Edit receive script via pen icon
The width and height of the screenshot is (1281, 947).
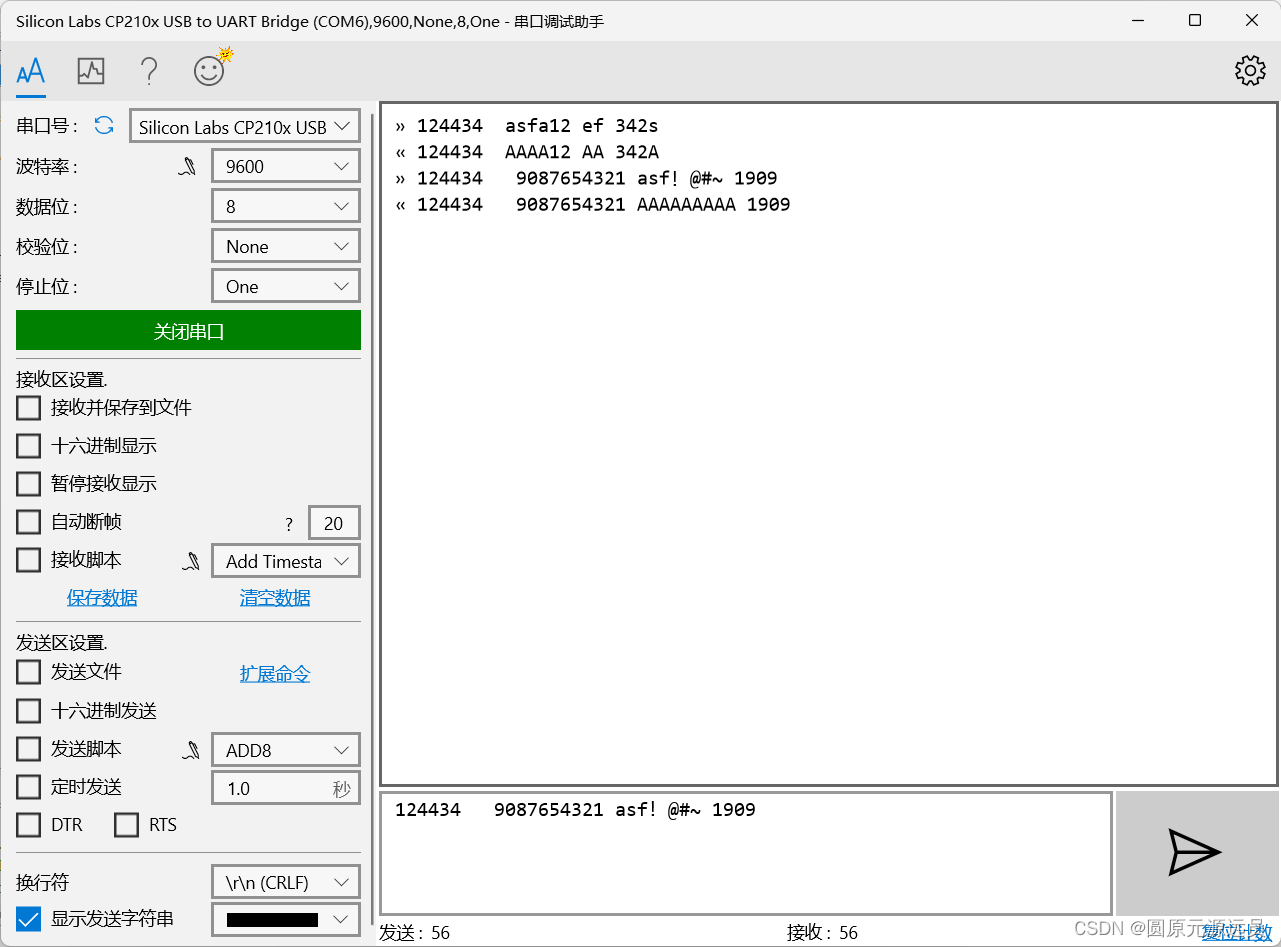[191, 562]
